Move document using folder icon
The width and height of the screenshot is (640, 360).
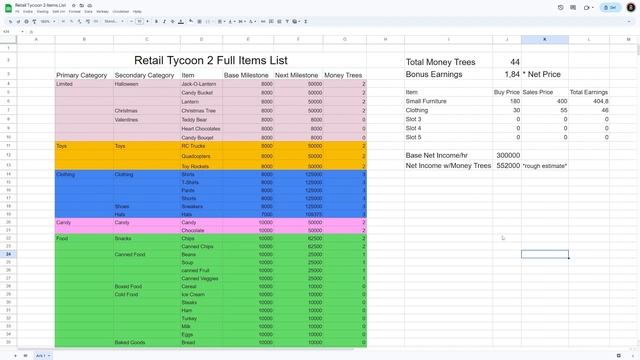[x=82, y=6]
